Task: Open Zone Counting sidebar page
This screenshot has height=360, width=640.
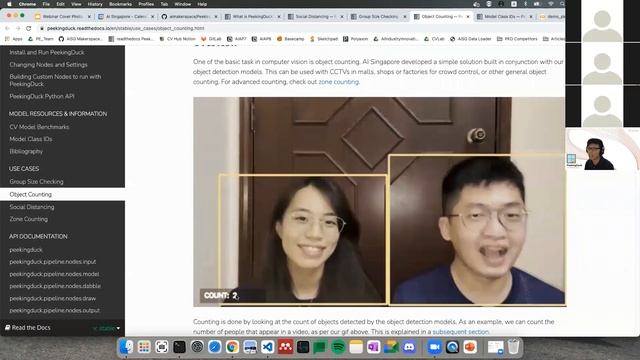Action: click(x=29, y=219)
